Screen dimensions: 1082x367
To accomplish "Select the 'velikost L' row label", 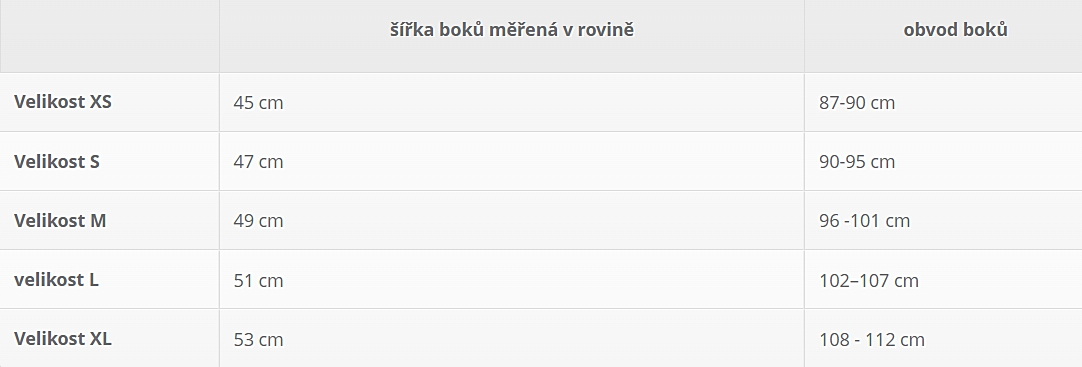I will click(x=56, y=280).
